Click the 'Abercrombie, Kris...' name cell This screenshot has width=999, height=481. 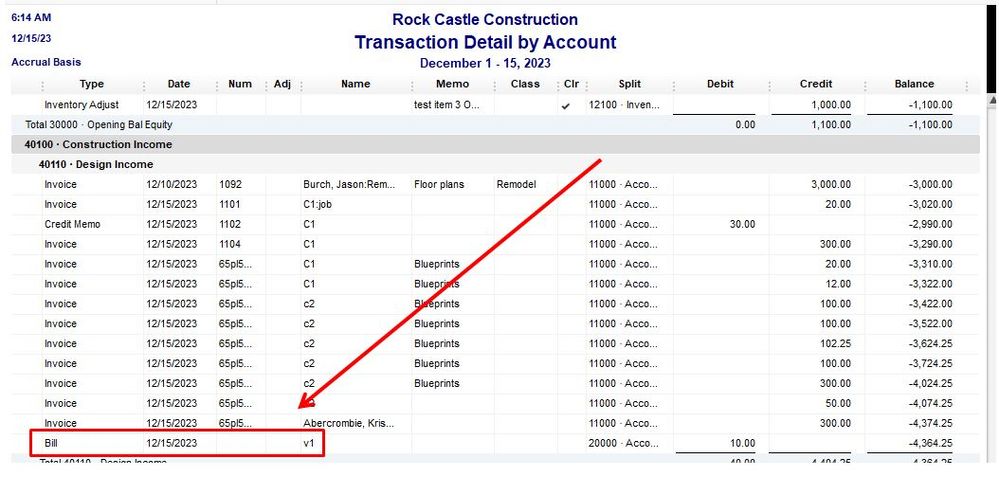click(x=349, y=423)
